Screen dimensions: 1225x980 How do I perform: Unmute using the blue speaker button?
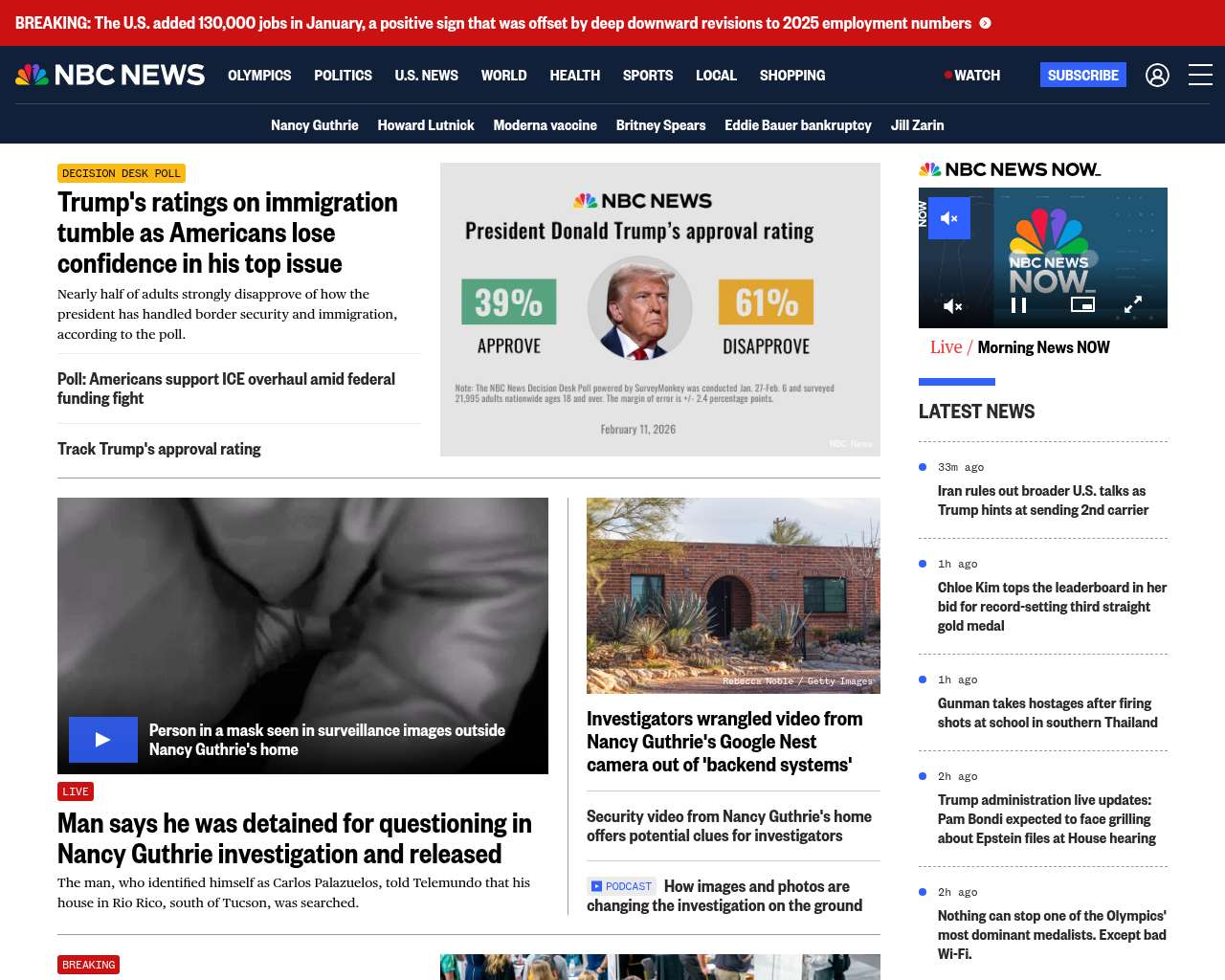(949, 218)
